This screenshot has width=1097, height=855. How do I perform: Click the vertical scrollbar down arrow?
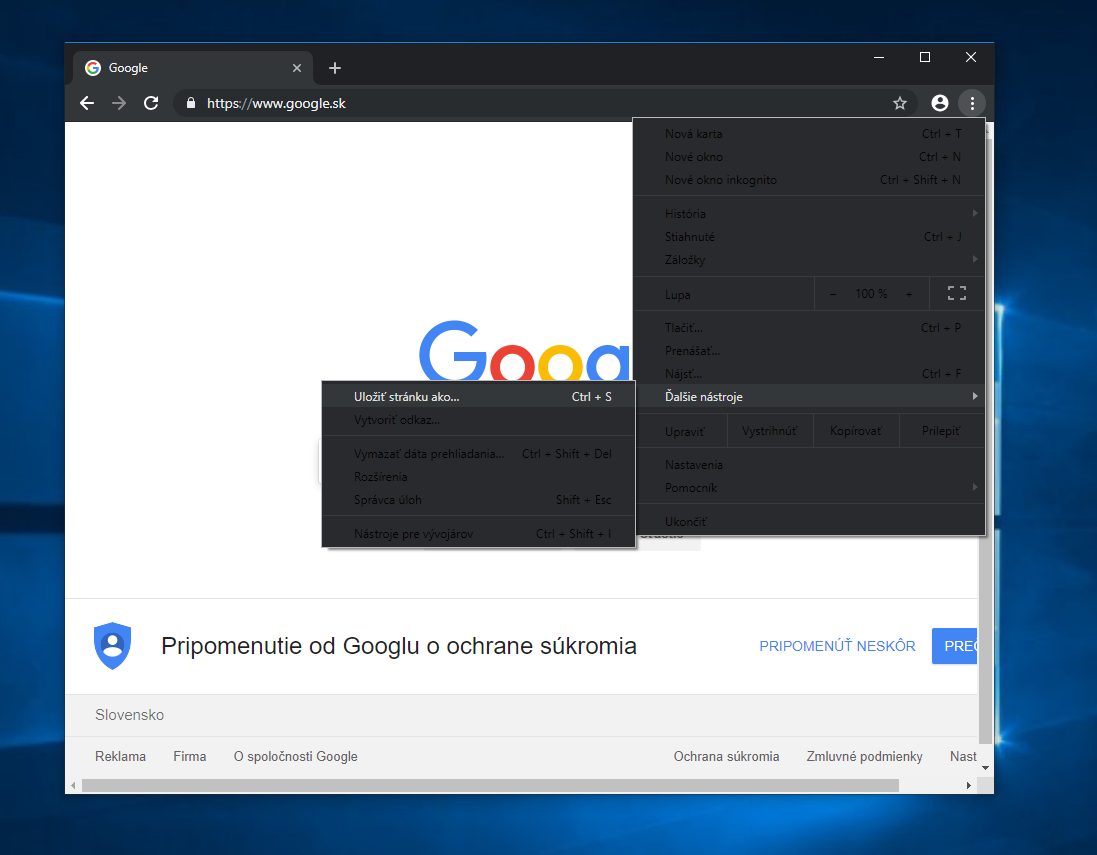point(985,768)
